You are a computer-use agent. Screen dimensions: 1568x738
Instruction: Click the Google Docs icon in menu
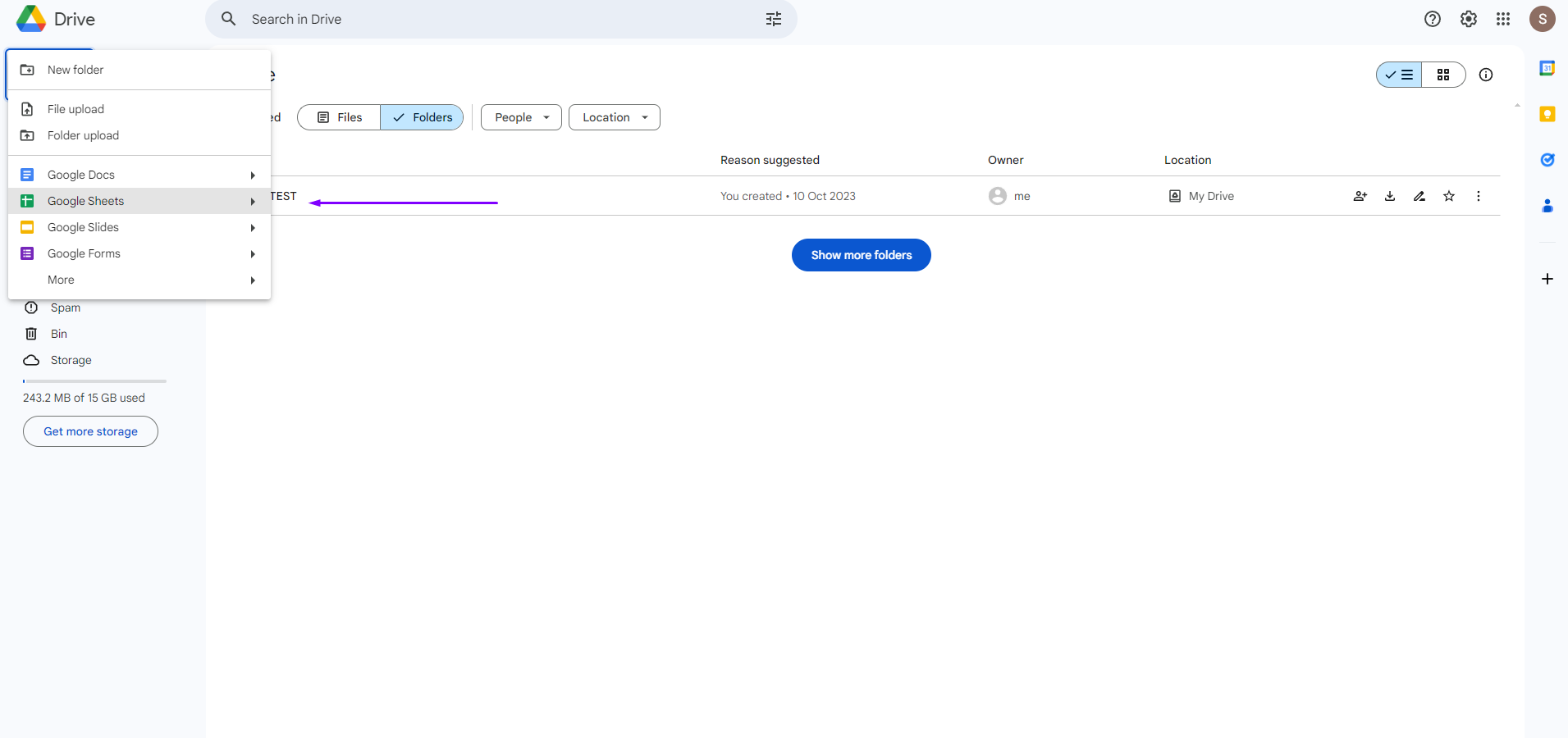[x=27, y=175]
